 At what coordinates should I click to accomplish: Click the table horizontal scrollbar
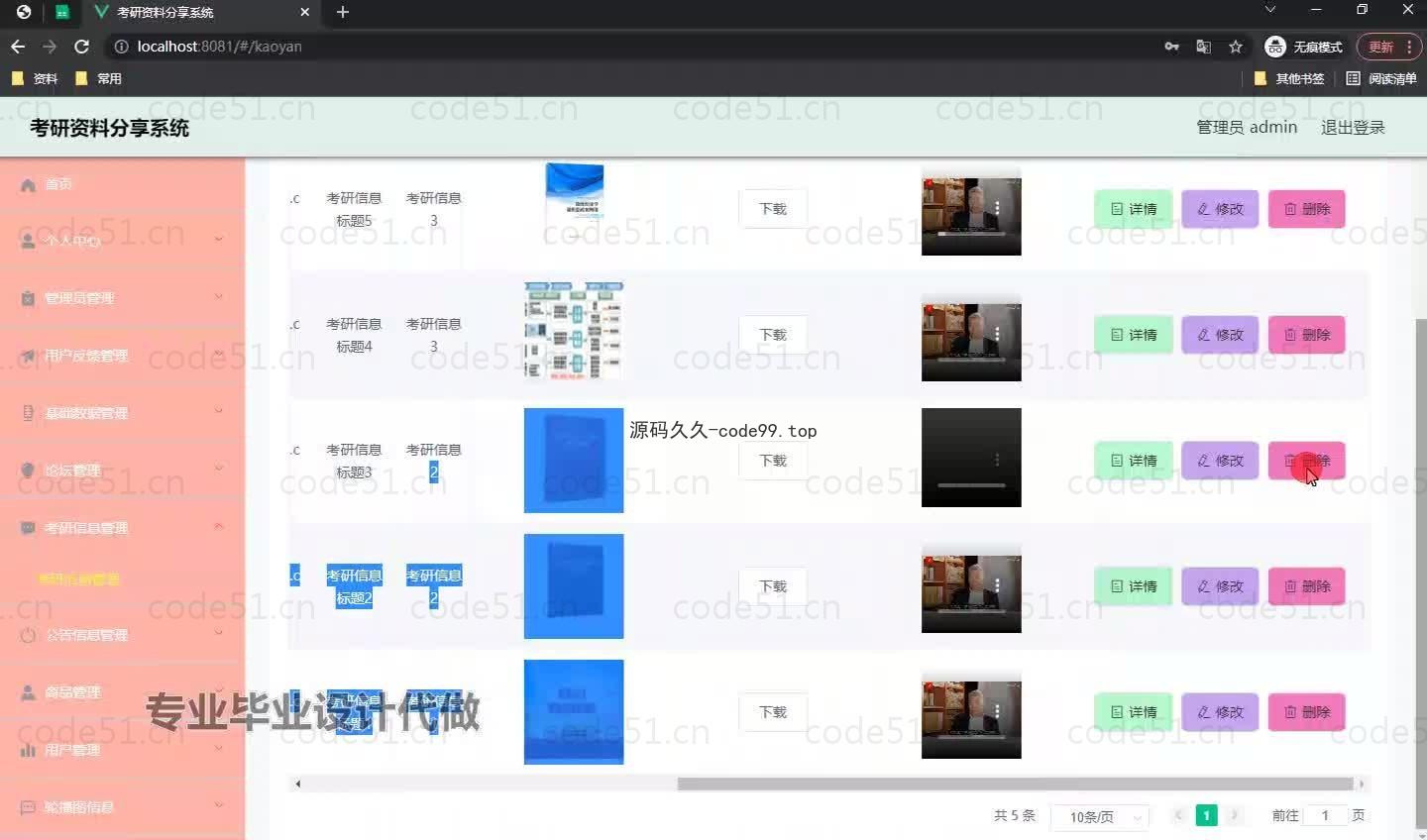[x=1015, y=784]
